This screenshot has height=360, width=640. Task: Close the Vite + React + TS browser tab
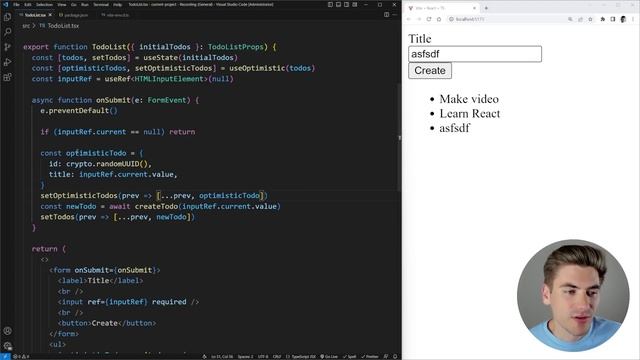(x=474, y=8)
